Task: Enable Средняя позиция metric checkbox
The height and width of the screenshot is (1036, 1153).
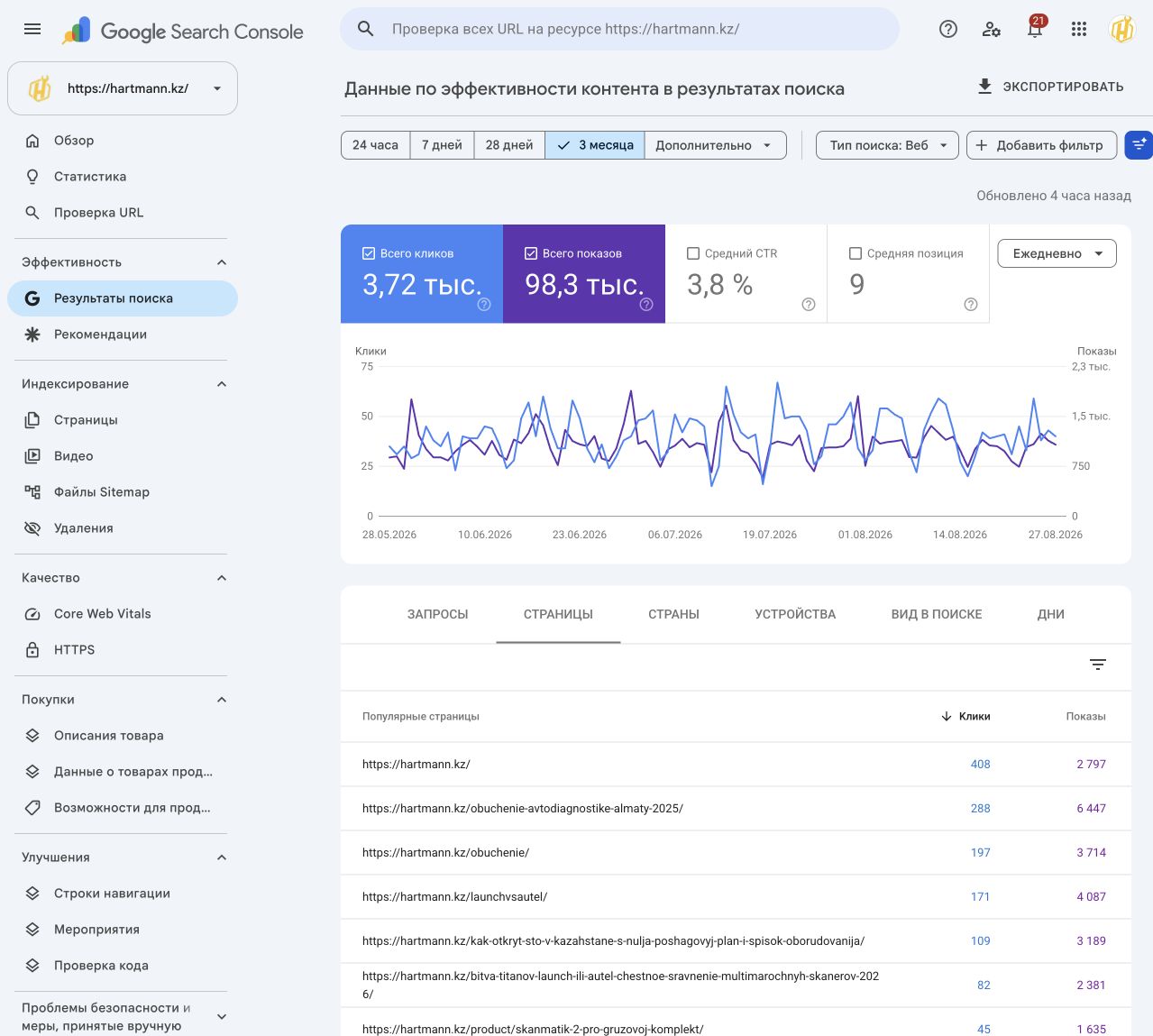Action: (856, 253)
